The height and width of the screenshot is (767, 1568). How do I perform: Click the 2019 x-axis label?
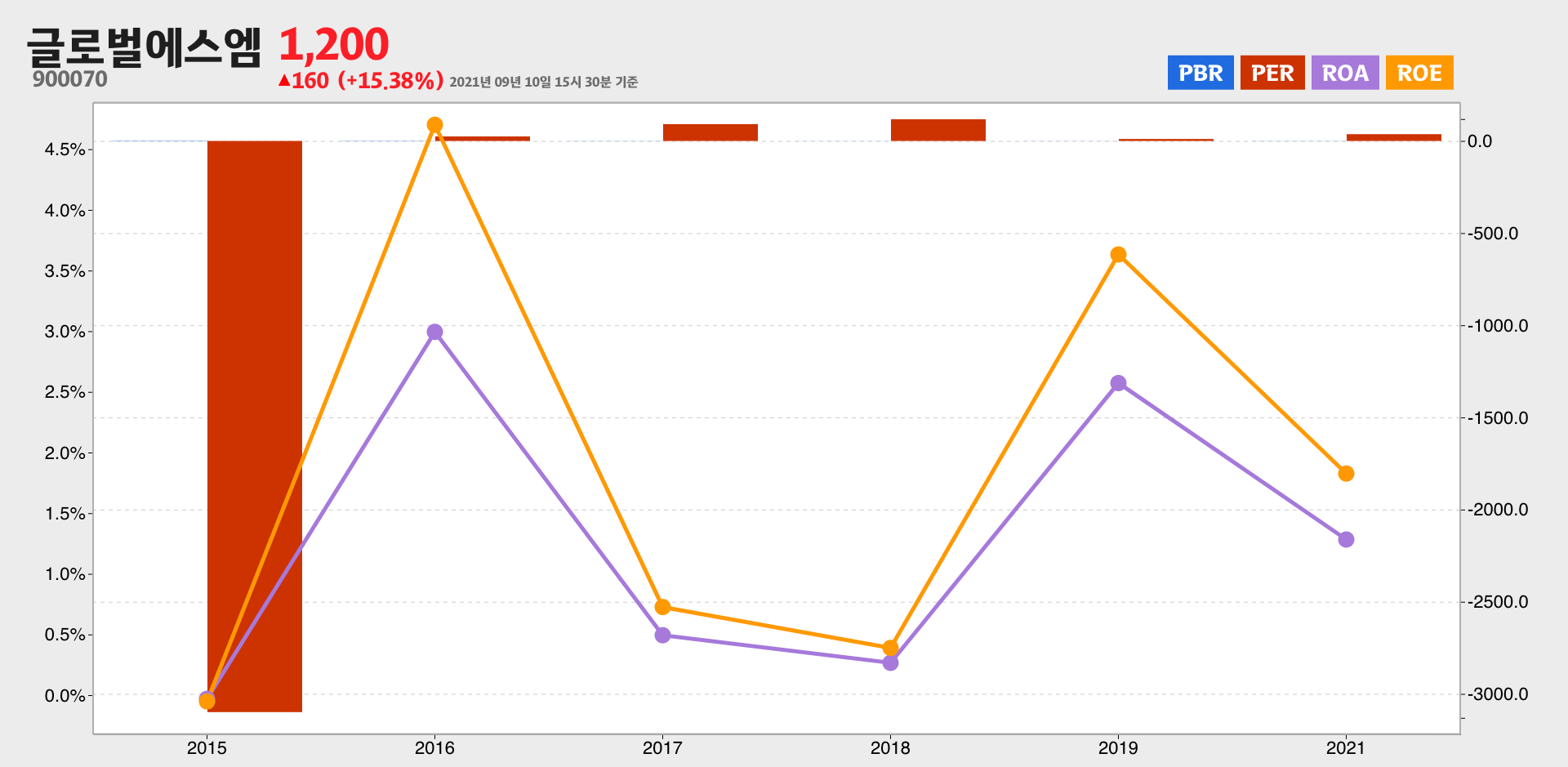point(1119,748)
